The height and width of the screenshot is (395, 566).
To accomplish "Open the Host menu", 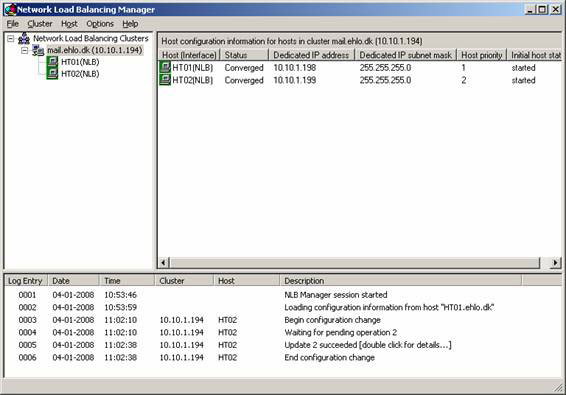I will coord(69,24).
